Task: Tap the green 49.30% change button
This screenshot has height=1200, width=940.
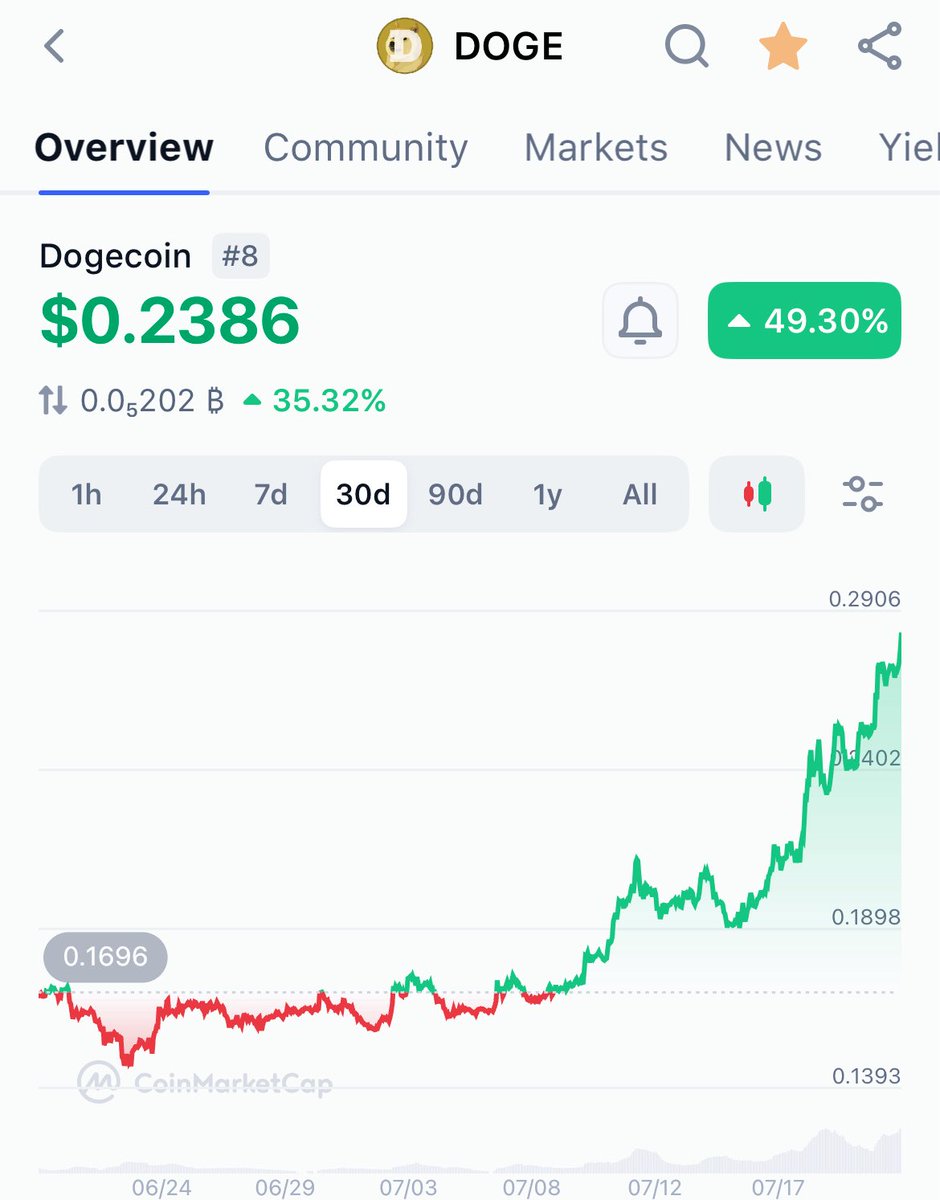Action: pyautogui.click(x=804, y=320)
